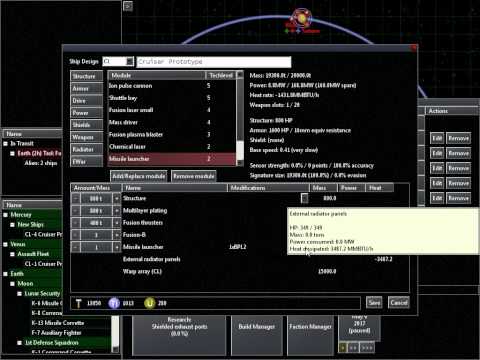480x360 pixels.
Task: Collapse the Earth (2N) Task Force node
Action: pos(12,153)
